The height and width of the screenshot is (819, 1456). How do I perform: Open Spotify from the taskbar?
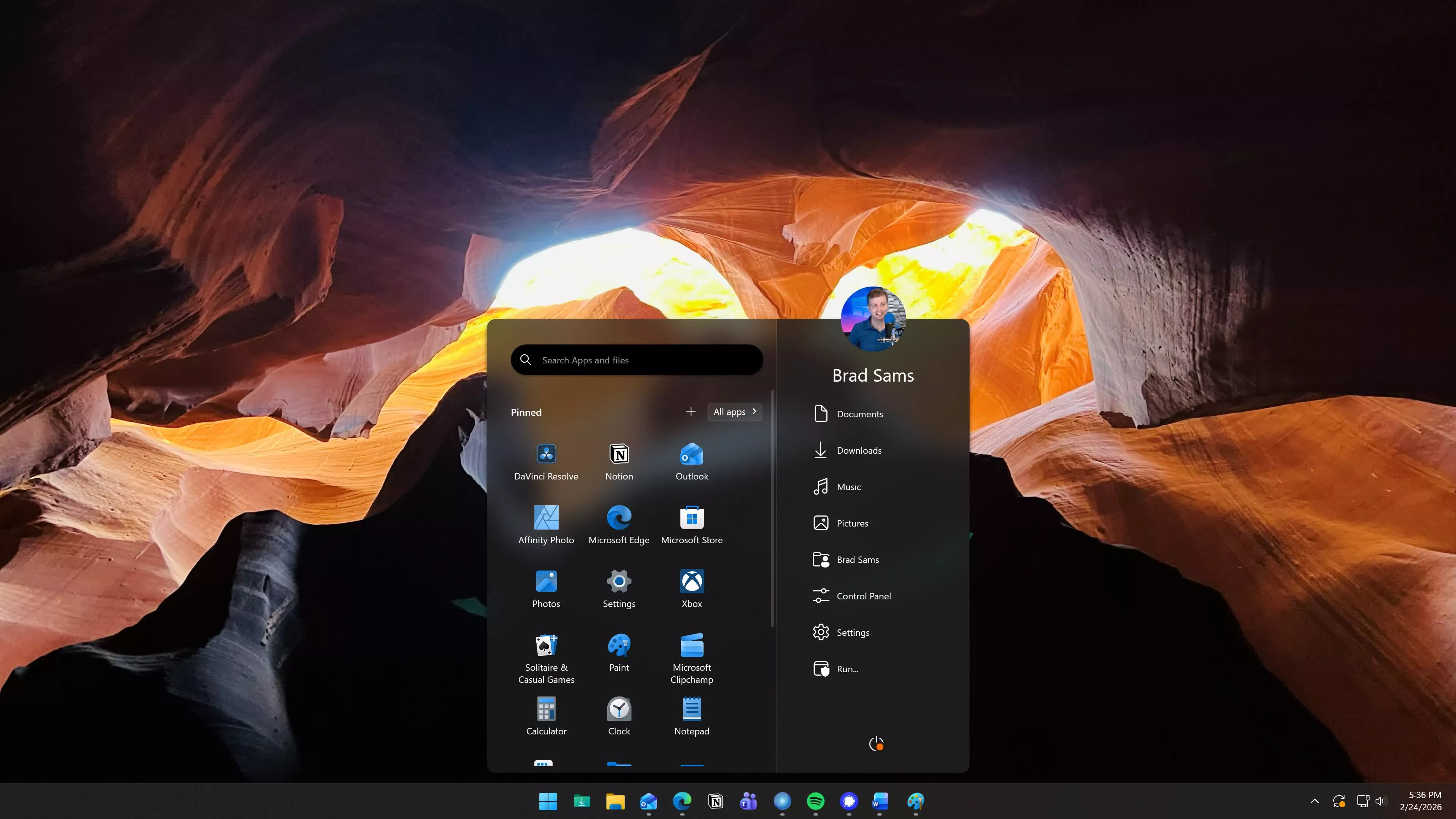click(815, 801)
